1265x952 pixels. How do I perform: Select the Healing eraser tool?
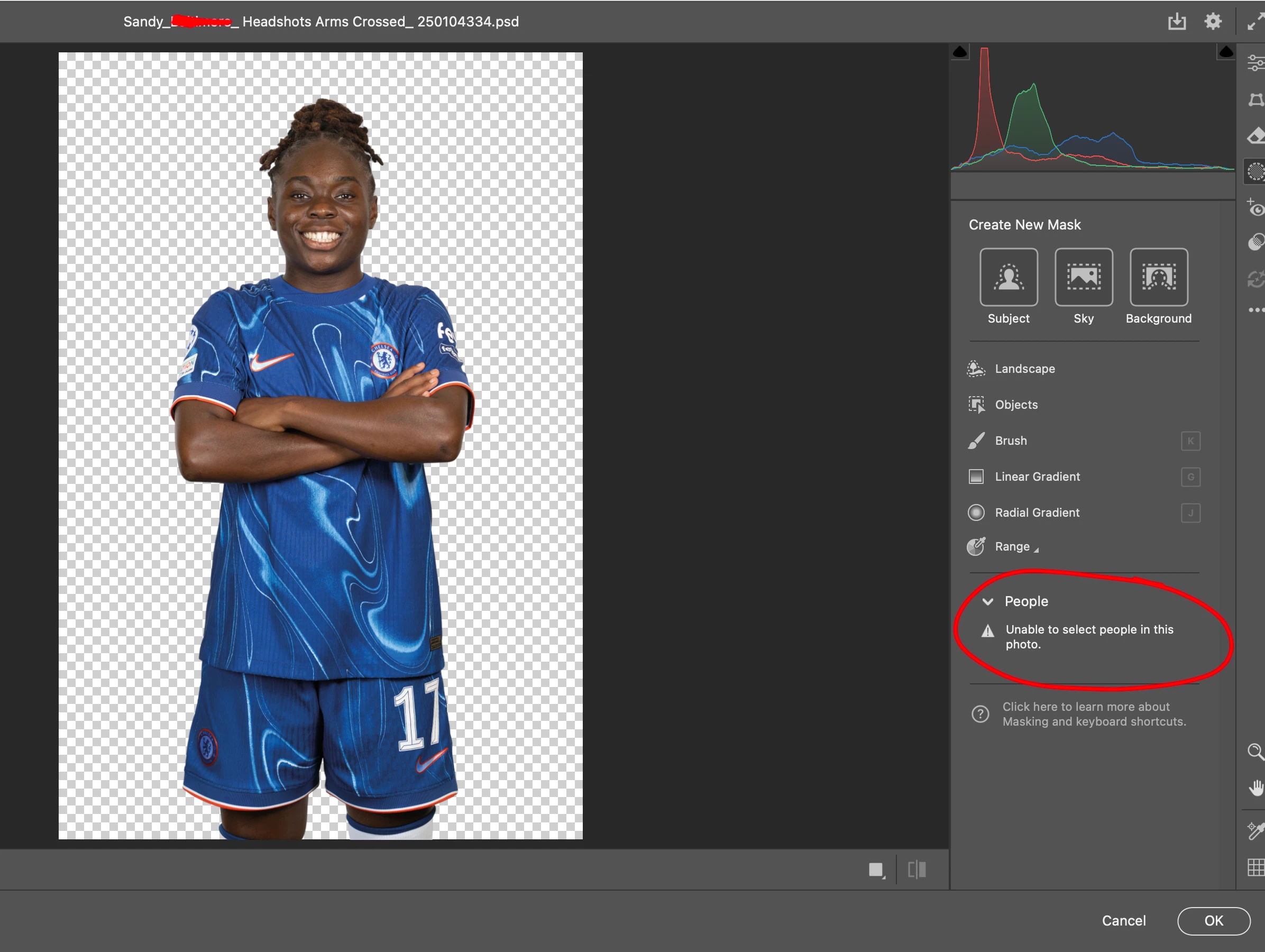[1255, 136]
